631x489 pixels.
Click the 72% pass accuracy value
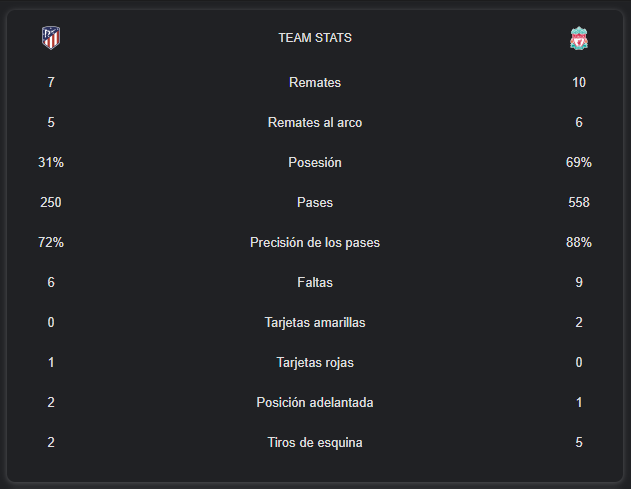click(51, 243)
